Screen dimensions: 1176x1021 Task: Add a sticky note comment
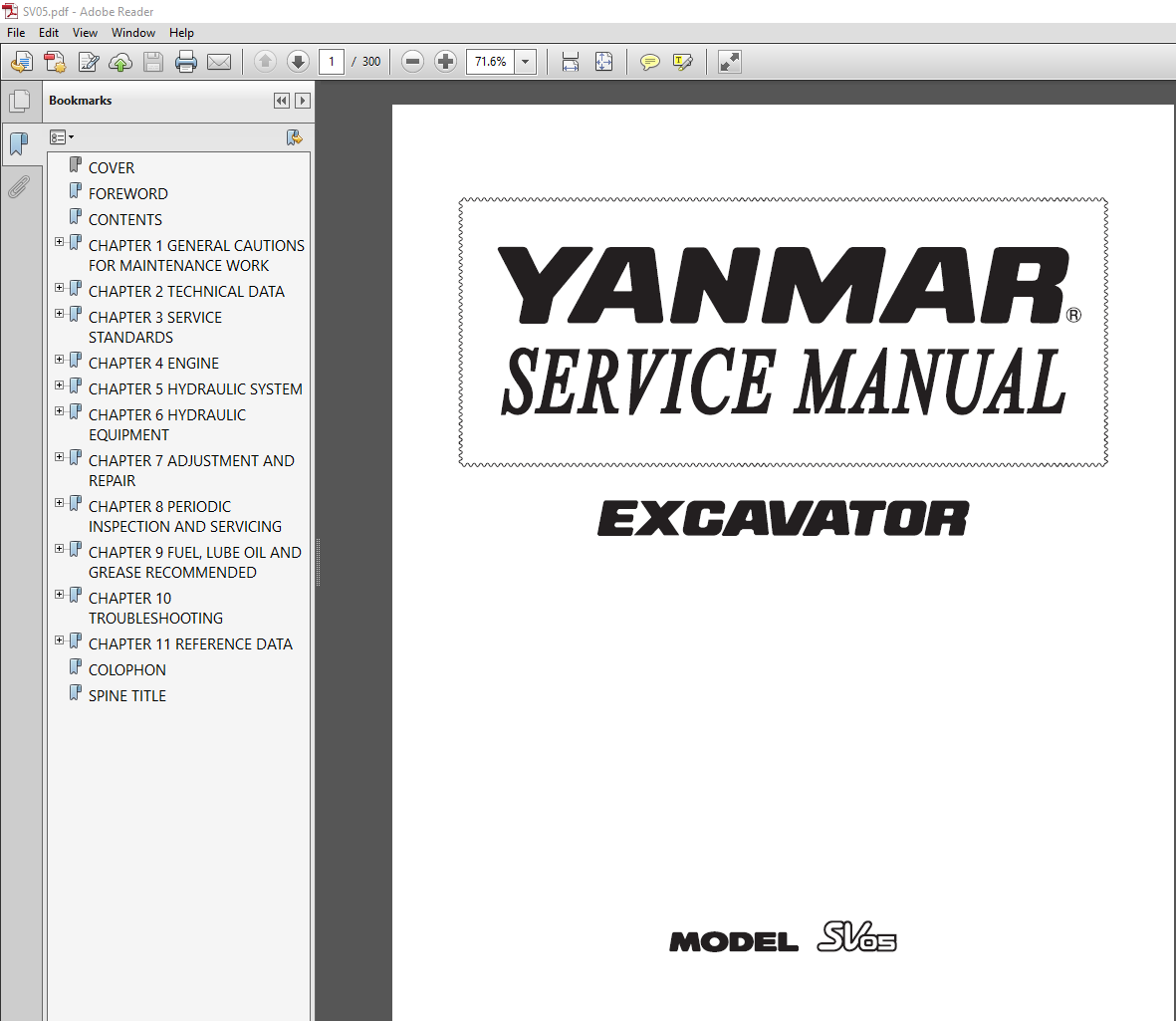click(x=649, y=62)
